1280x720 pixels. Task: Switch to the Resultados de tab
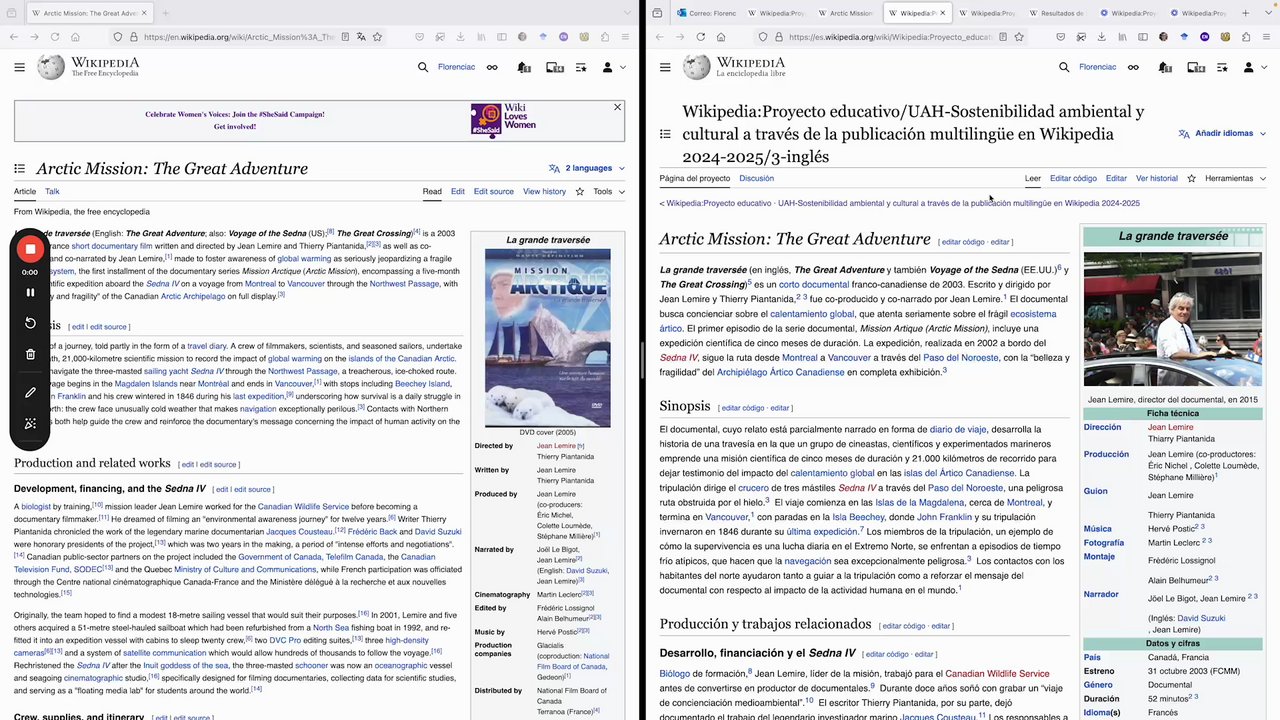(x=1055, y=13)
